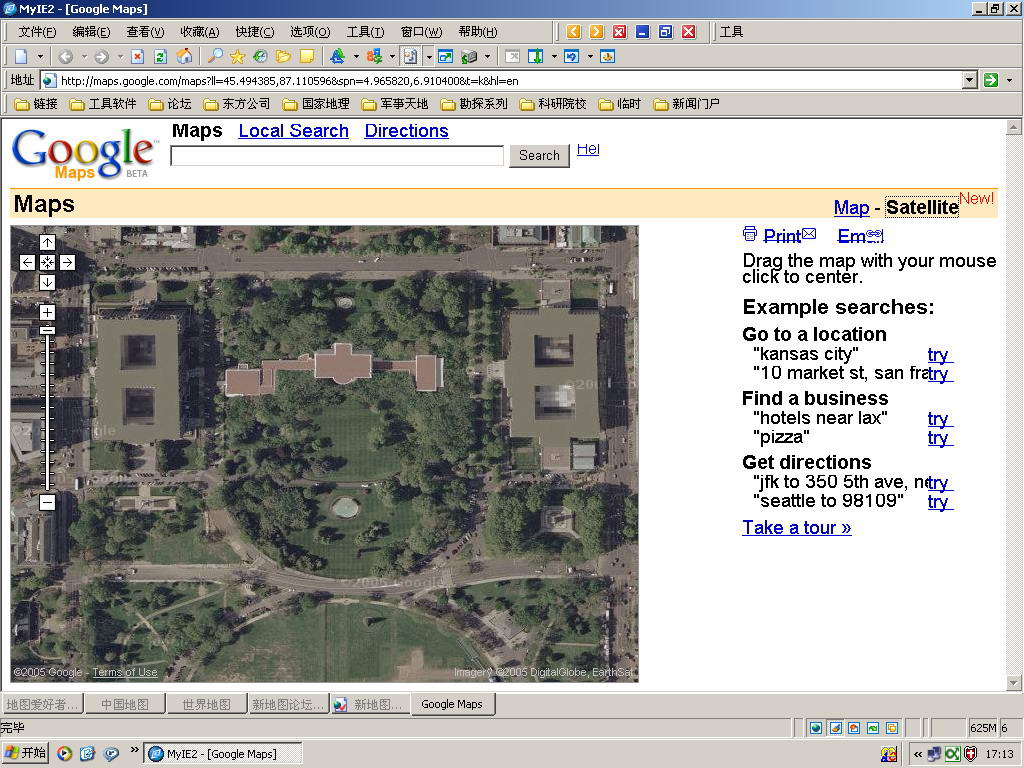Click the home icon in browser toolbar
Screen dimensions: 1024x768
click(x=184, y=56)
